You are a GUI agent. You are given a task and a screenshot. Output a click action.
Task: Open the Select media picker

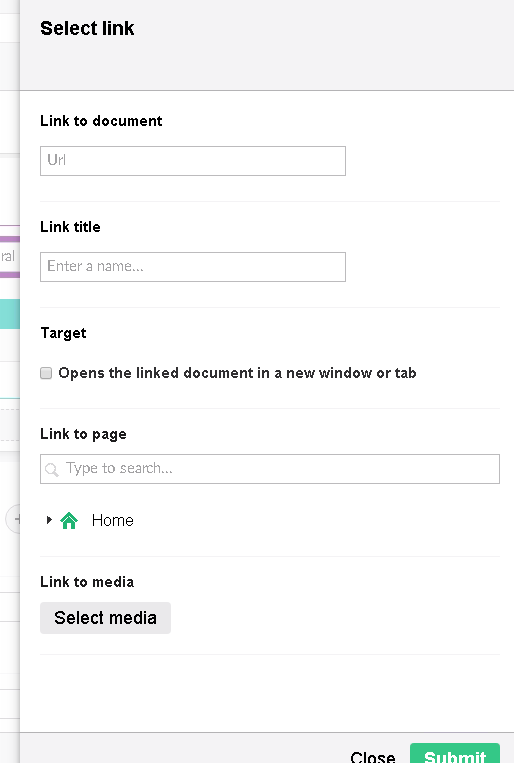105,618
